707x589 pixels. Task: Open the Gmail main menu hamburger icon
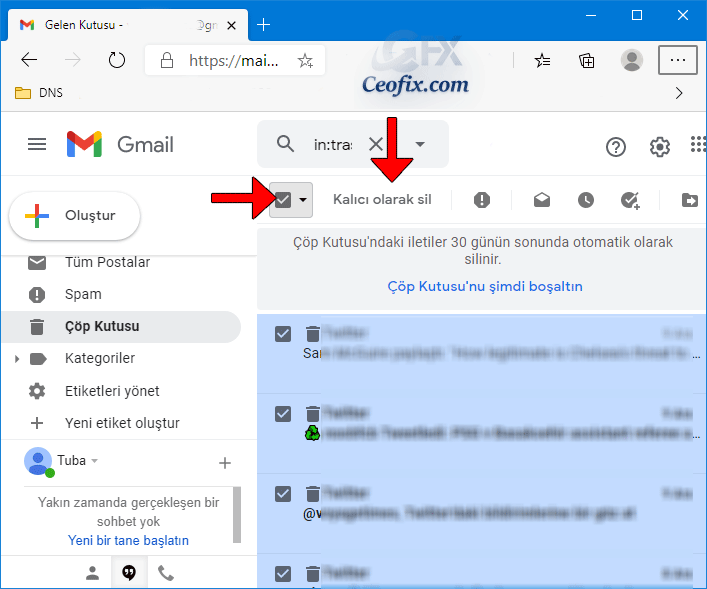tap(37, 144)
